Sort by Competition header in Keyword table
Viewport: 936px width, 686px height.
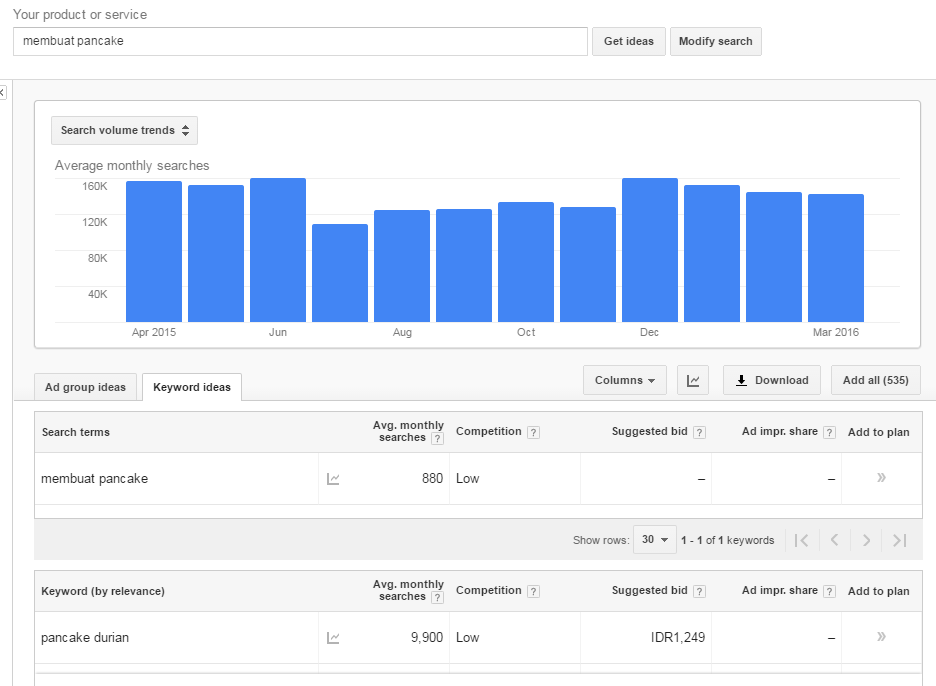click(488, 590)
